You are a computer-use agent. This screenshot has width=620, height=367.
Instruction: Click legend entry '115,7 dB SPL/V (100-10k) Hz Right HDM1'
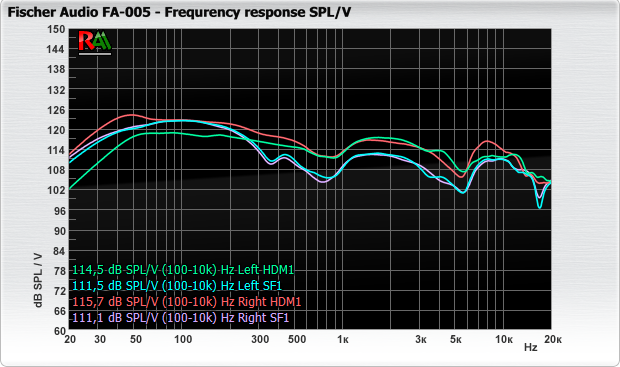[x=187, y=302]
